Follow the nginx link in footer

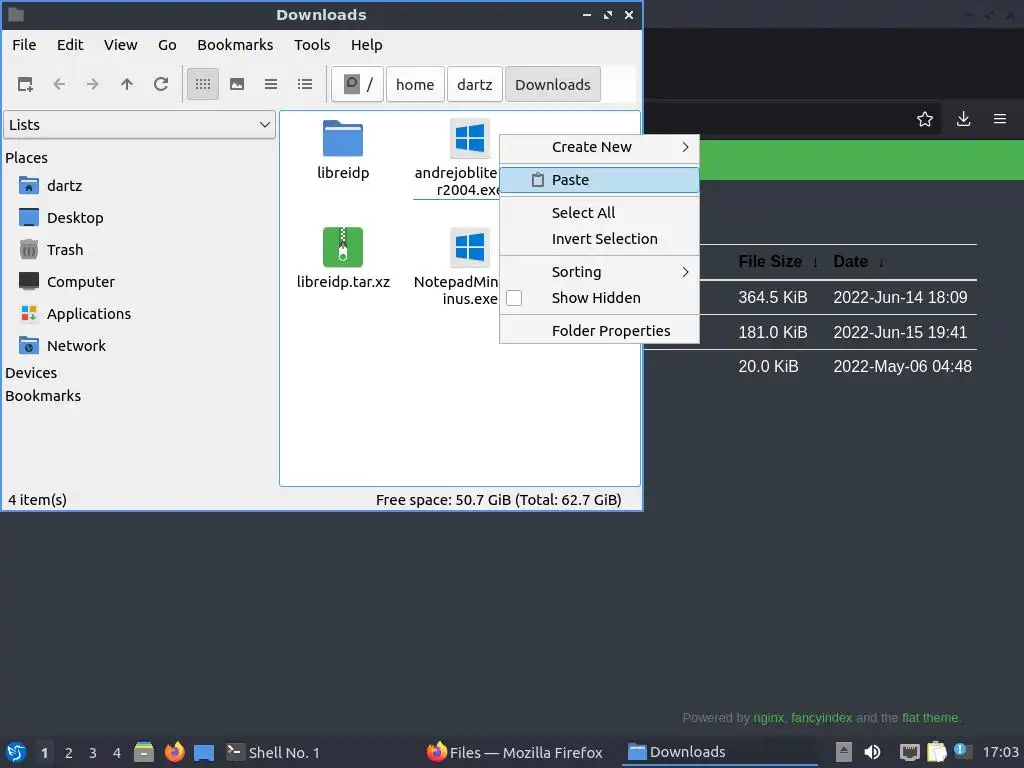tap(768, 718)
